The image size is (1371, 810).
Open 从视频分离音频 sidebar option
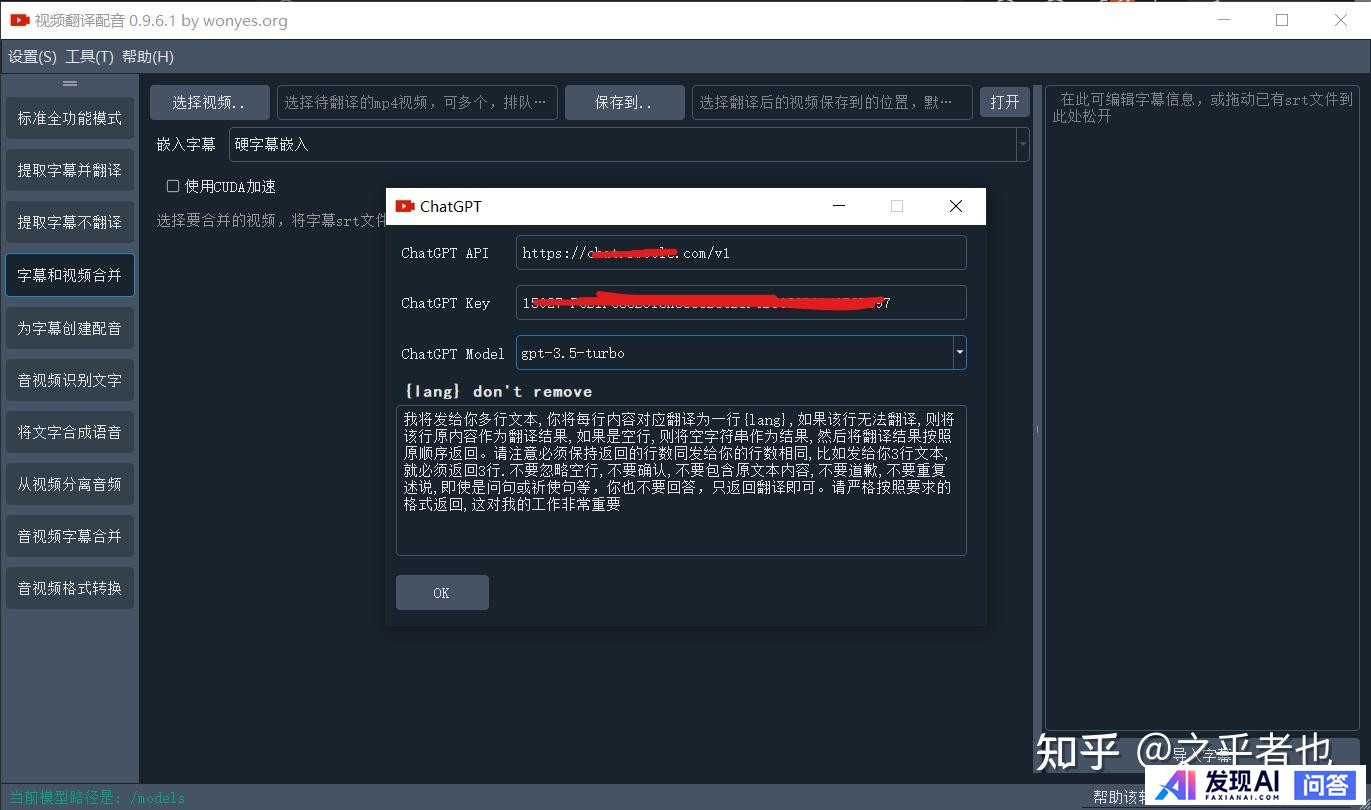(x=69, y=484)
